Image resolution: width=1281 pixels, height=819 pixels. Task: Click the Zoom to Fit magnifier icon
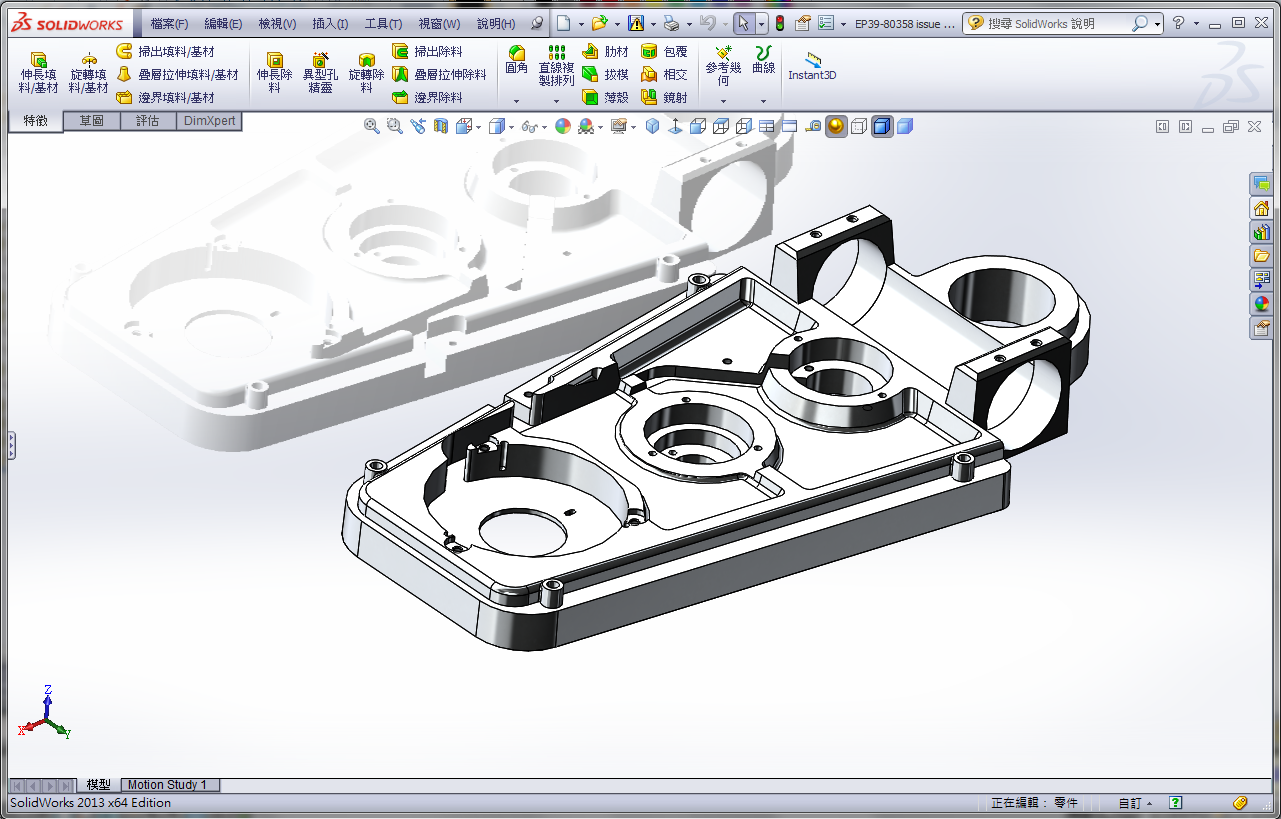point(372,126)
